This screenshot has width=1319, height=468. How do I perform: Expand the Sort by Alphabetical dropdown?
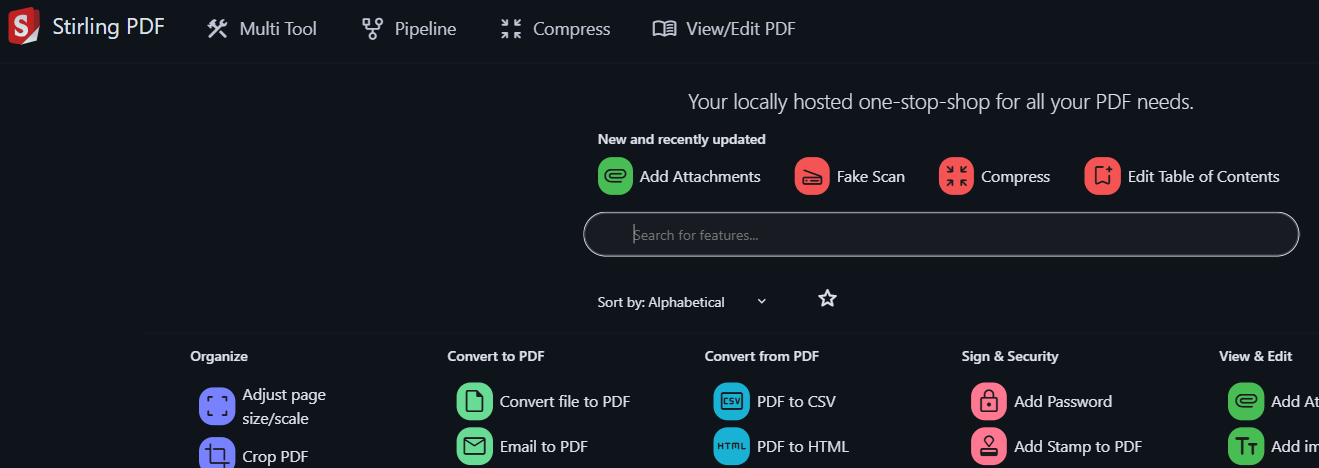(x=682, y=302)
